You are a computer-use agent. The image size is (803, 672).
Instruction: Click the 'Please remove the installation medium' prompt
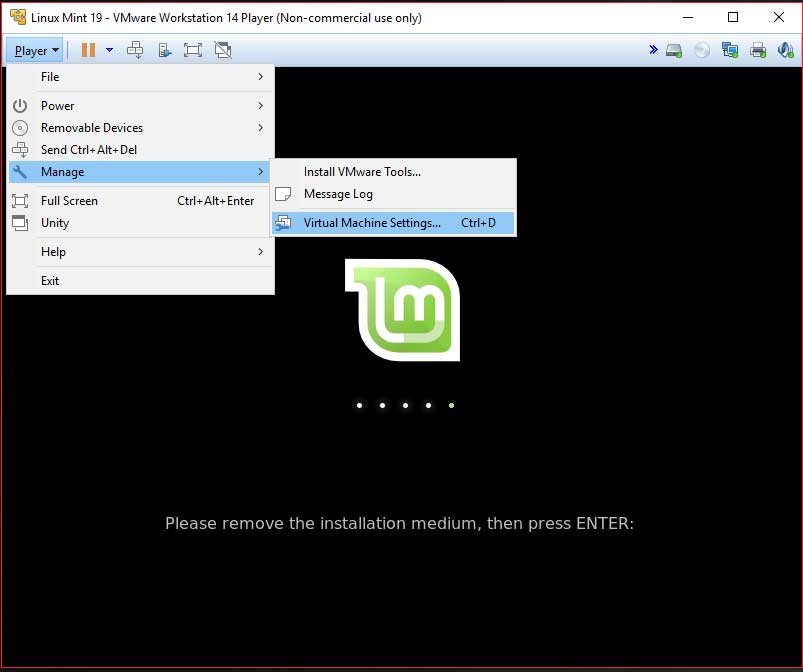pos(399,523)
